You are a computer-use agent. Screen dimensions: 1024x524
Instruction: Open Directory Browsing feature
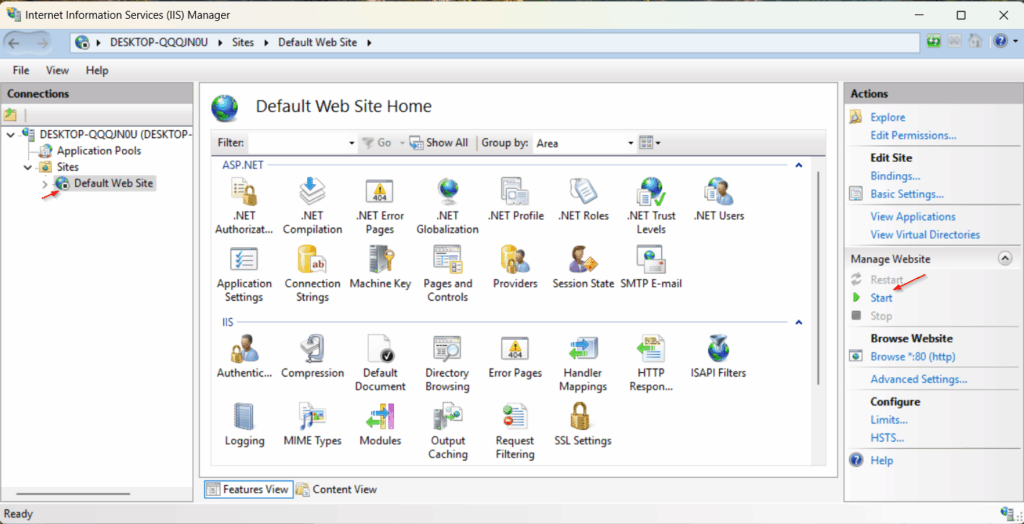(x=447, y=363)
